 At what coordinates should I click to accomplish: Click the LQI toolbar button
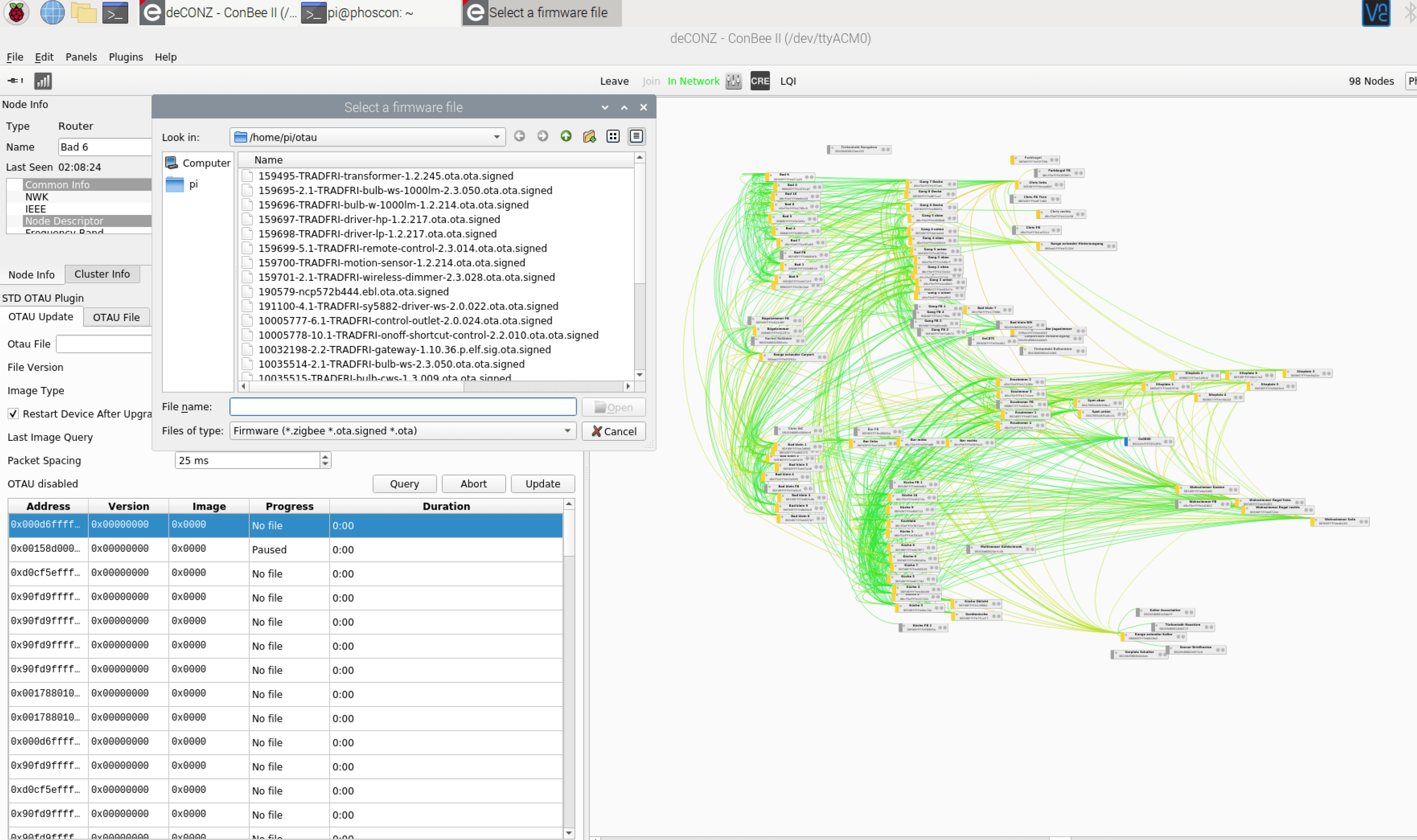coord(787,81)
